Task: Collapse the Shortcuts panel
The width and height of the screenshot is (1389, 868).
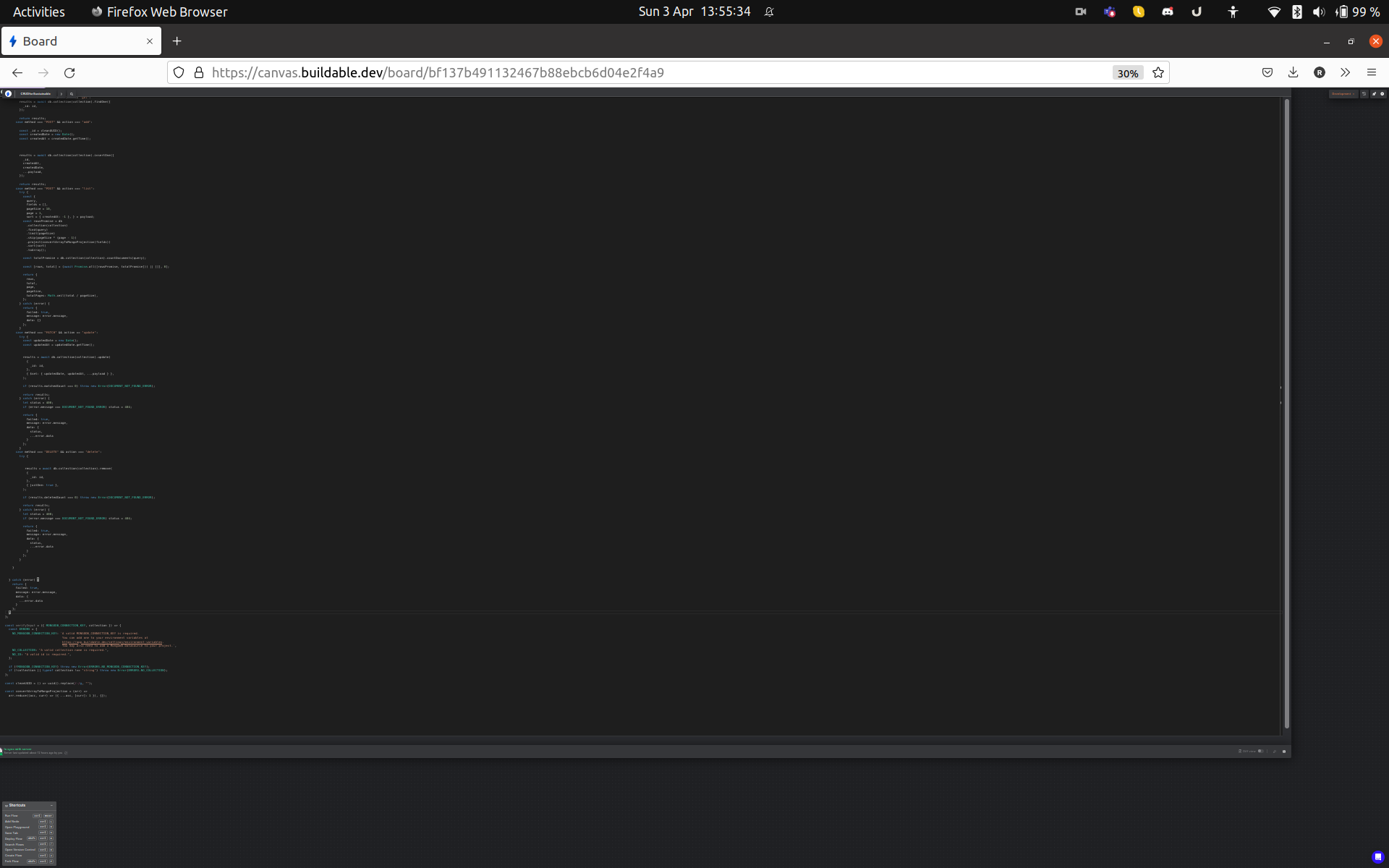Action: click(x=51, y=805)
